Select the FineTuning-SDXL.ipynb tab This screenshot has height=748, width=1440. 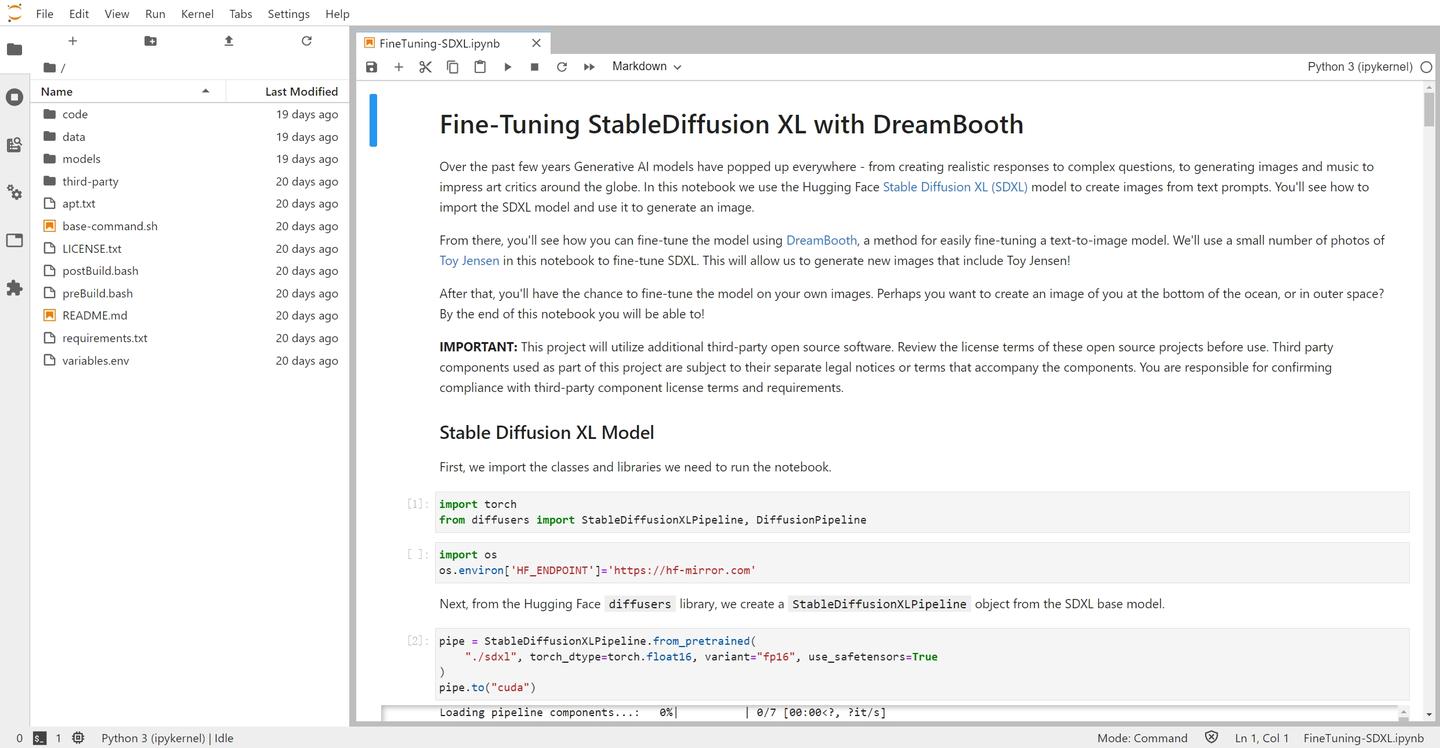(x=441, y=43)
